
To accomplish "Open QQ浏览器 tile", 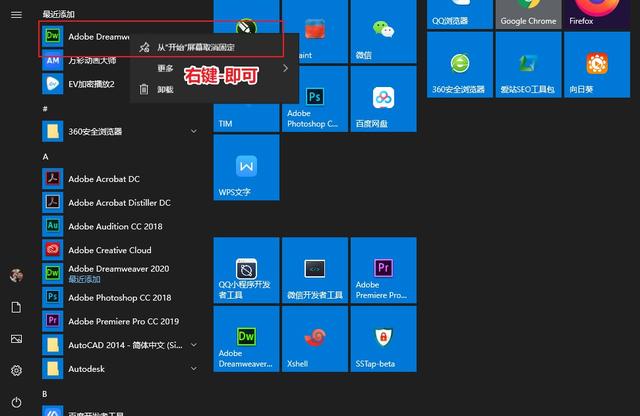I will 460,14.
